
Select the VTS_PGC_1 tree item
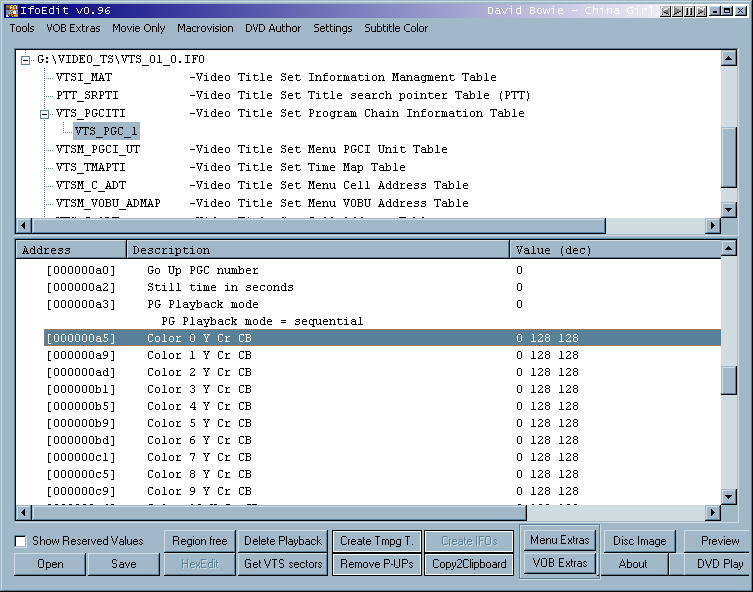click(x=106, y=131)
